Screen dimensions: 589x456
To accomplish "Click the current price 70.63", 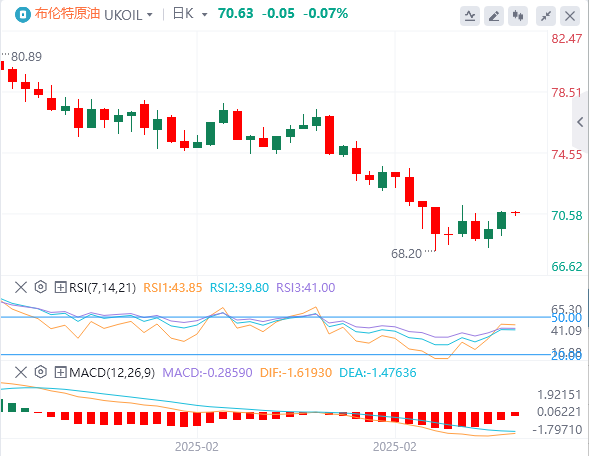I will click(236, 14).
